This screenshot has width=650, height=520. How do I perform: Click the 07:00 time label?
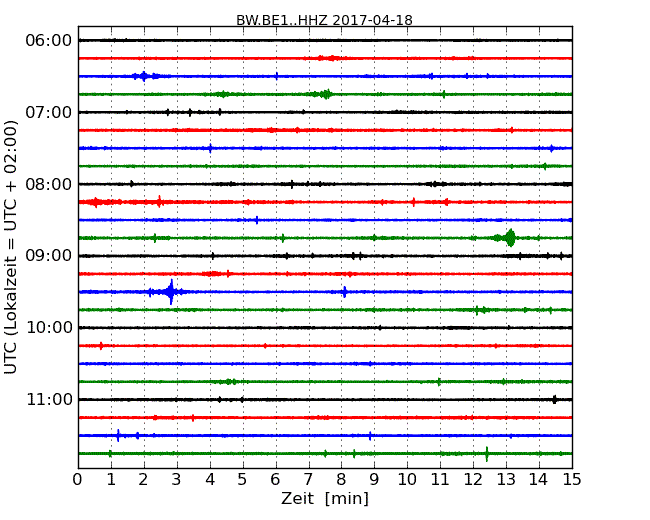click(49, 112)
